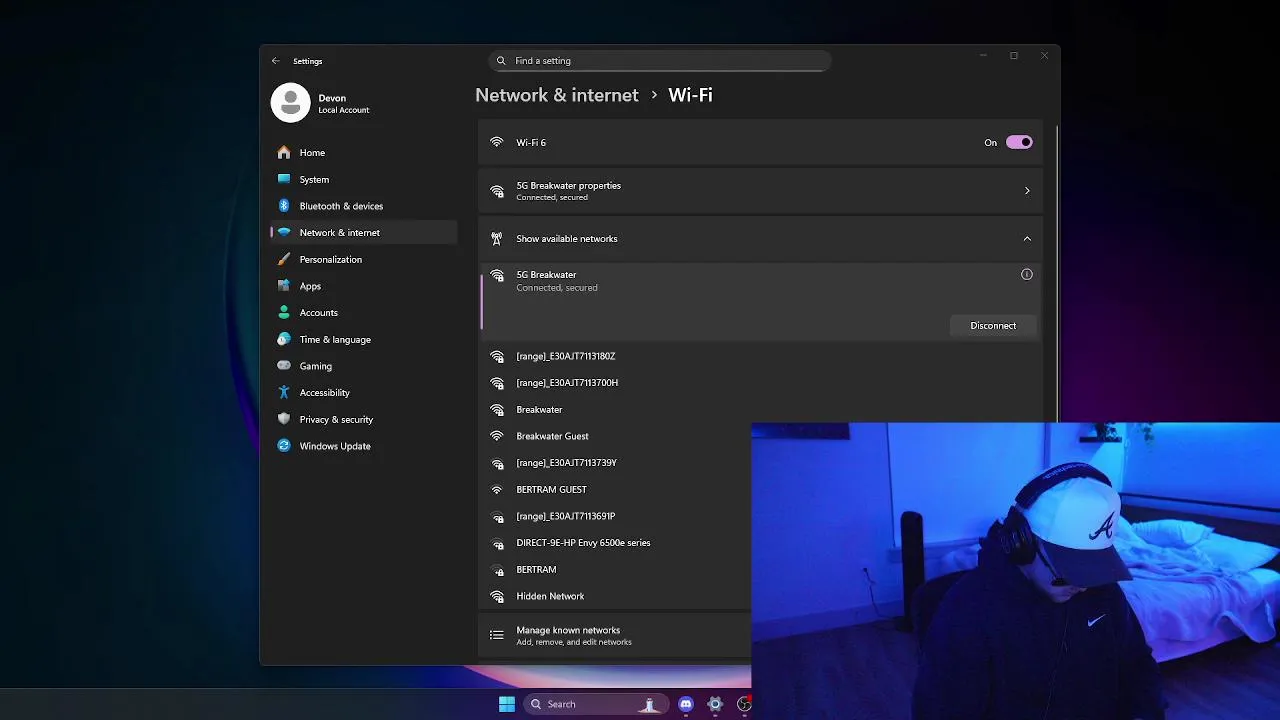Go to Time & language
The image size is (1280, 720).
pos(364,339)
